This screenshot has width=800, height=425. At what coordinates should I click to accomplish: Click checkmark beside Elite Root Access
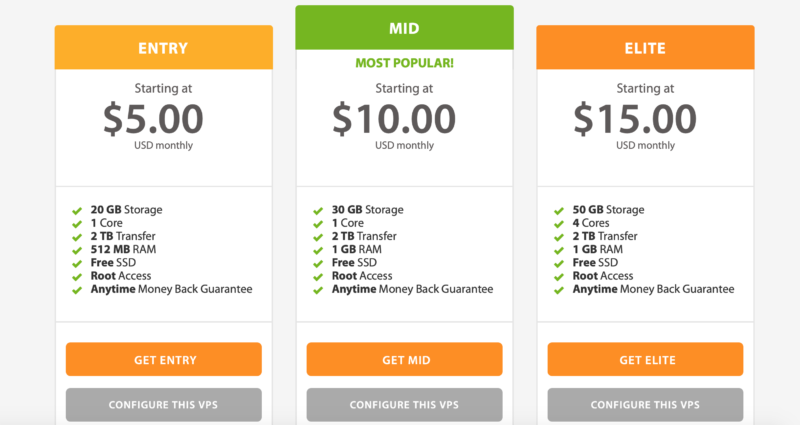(558, 276)
